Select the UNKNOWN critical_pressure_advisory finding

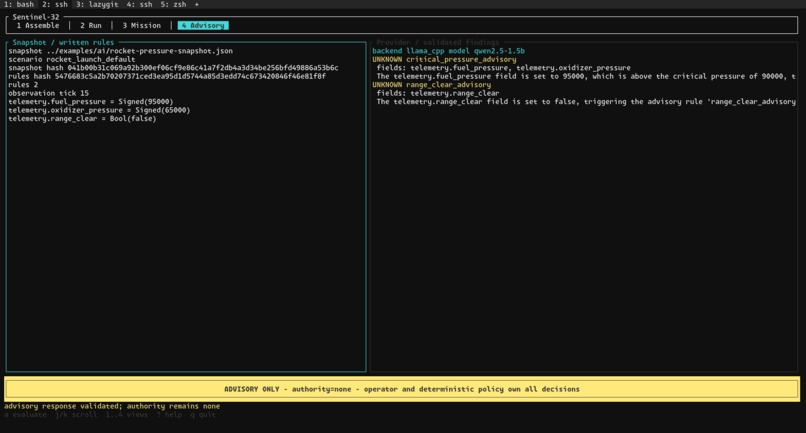tap(444, 59)
